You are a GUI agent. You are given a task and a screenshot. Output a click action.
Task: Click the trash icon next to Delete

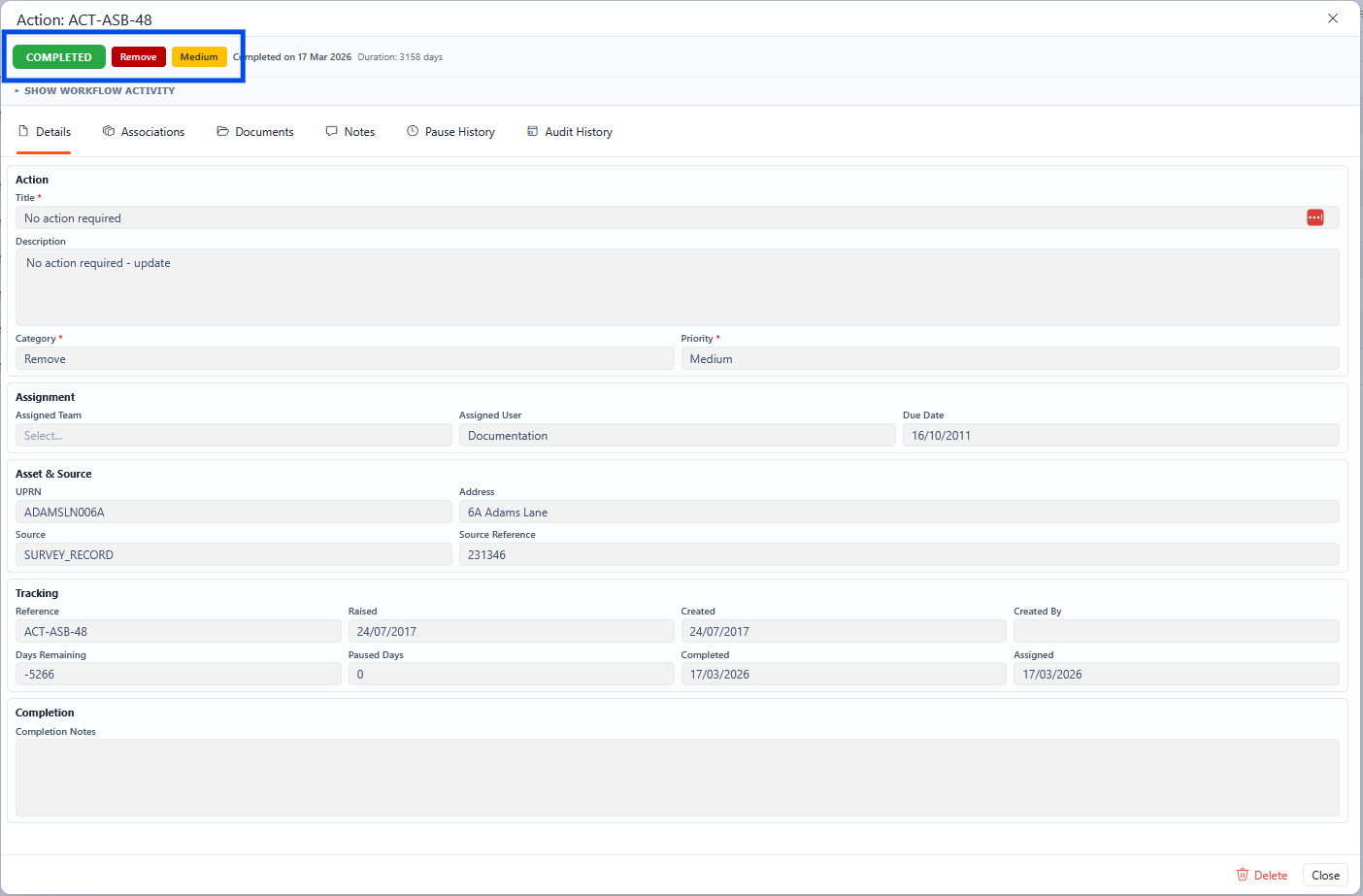[1243, 875]
